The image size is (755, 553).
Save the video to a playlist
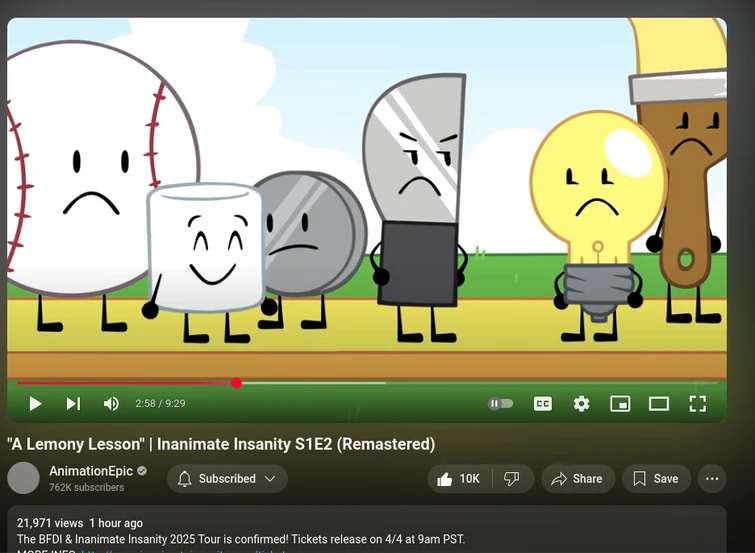pos(656,479)
